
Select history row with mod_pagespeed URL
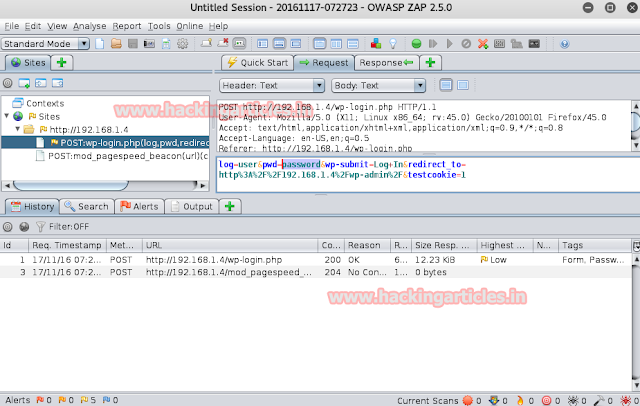(316, 272)
